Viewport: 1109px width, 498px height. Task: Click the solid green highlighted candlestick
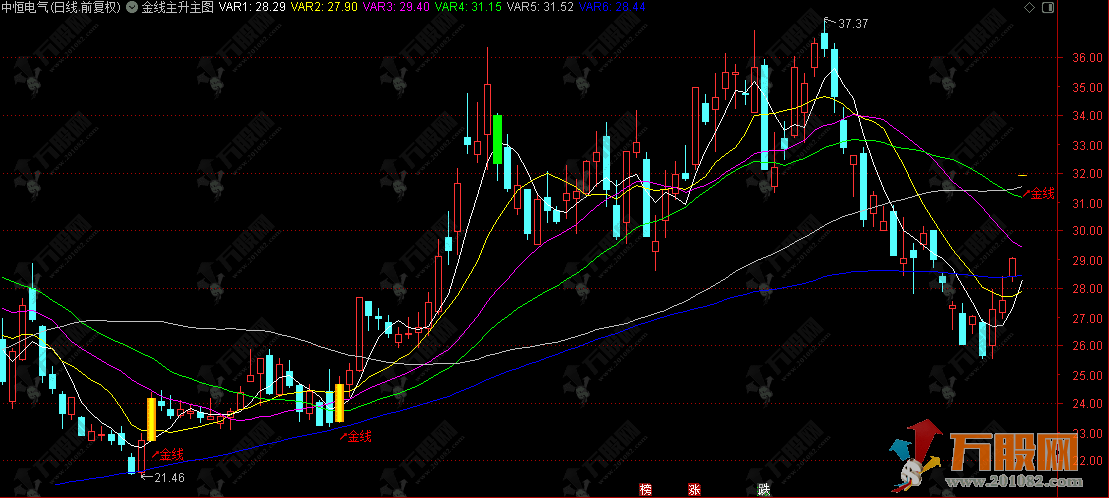tap(497, 139)
